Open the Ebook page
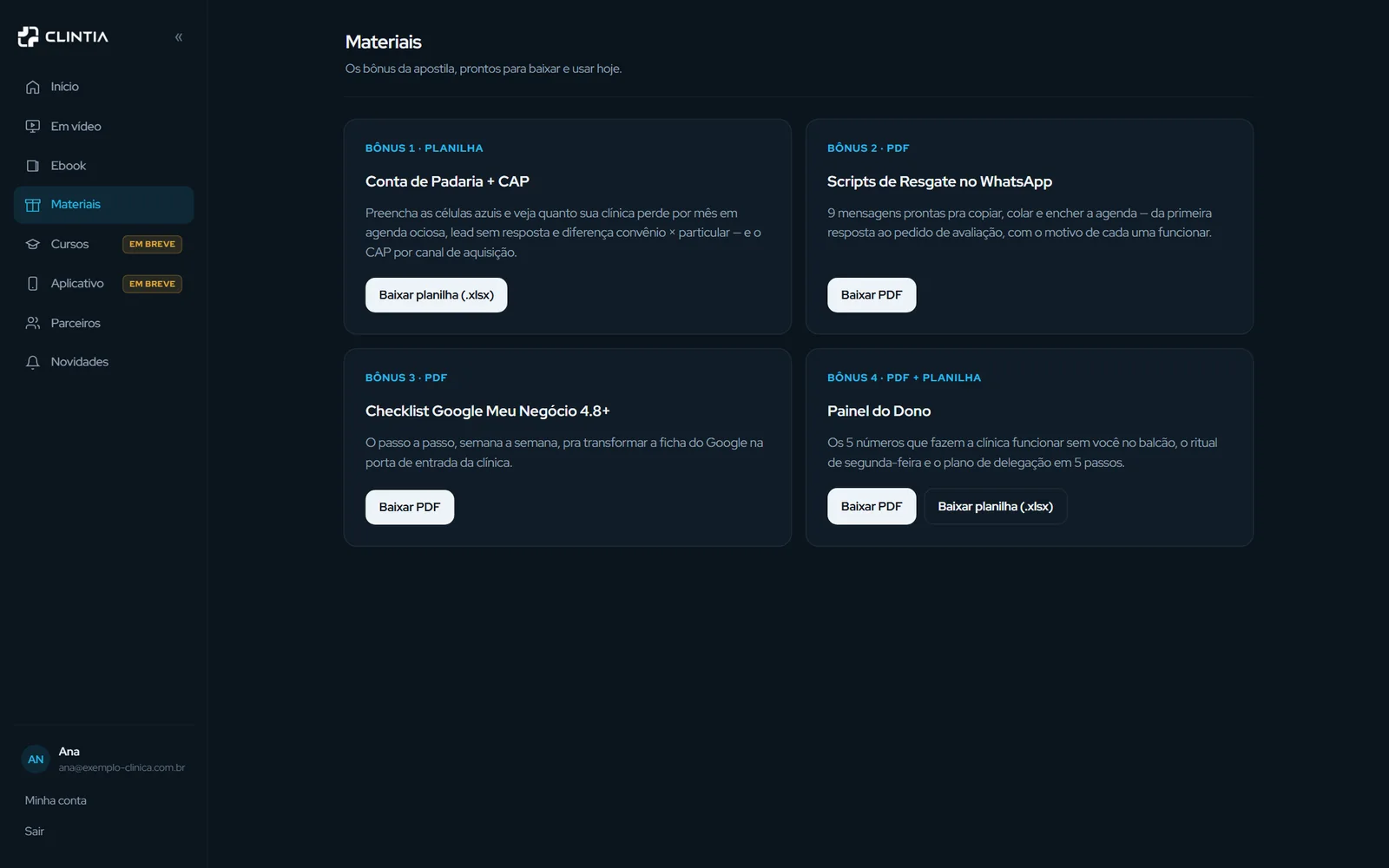 [x=103, y=166]
